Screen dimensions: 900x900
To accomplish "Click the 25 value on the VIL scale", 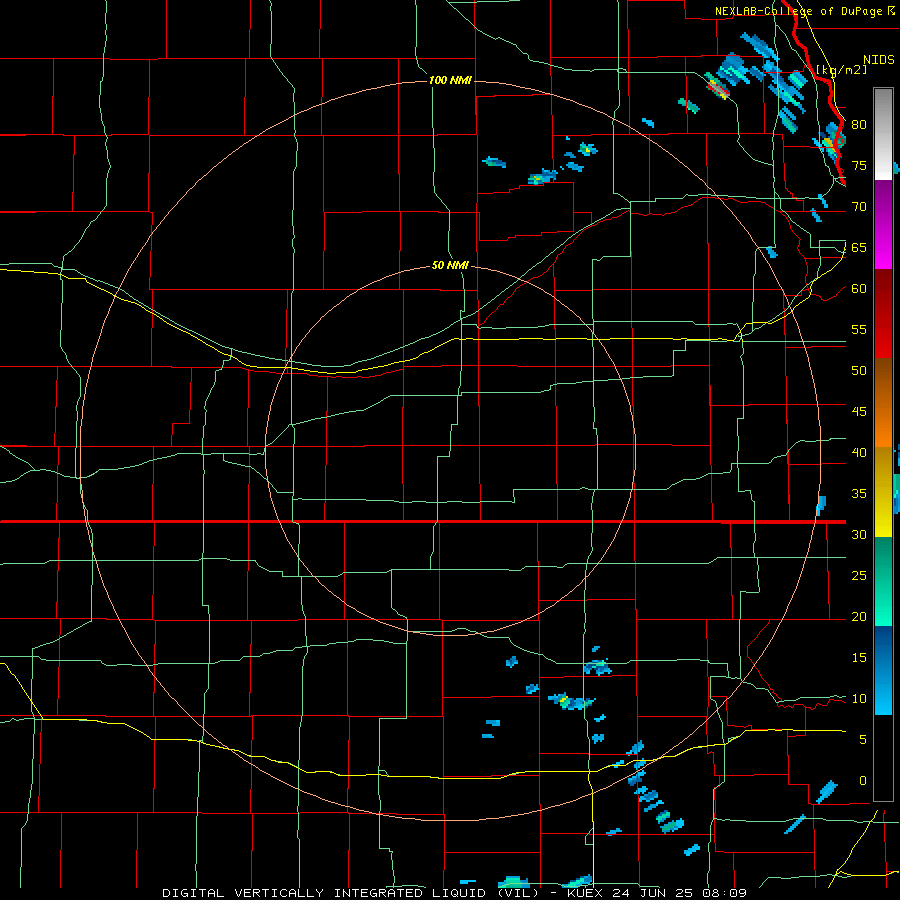I will (859, 575).
